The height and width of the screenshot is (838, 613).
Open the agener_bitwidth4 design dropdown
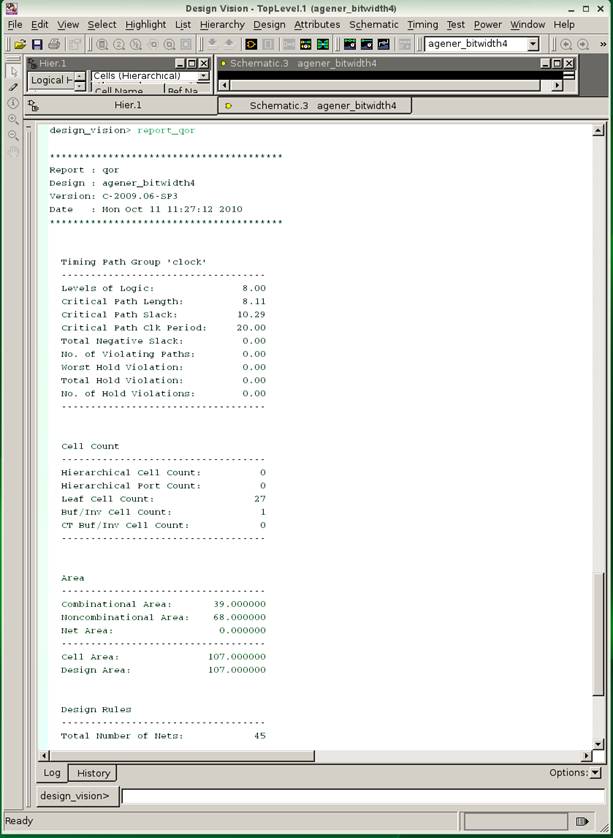[532, 44]
